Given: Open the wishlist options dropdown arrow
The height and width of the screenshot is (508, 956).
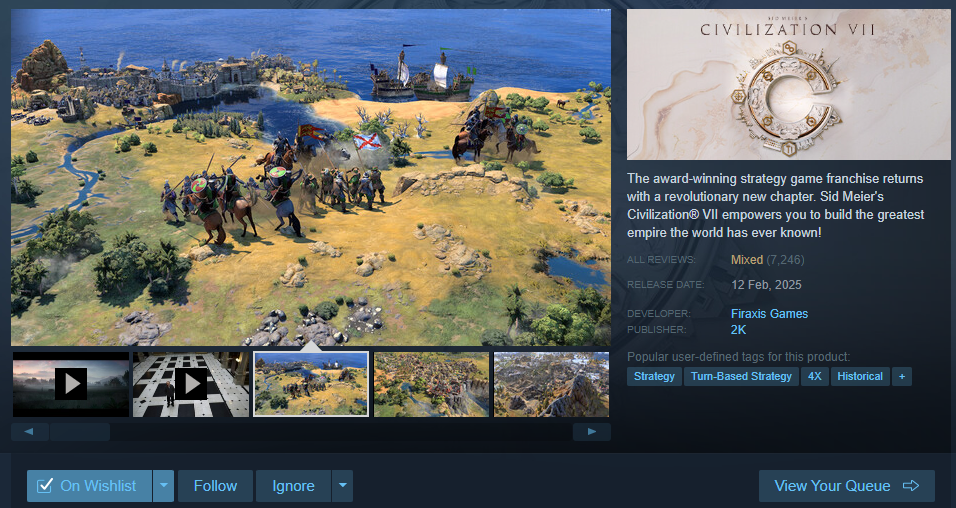Looking at the screenshot, I should (x=163, y=486).
